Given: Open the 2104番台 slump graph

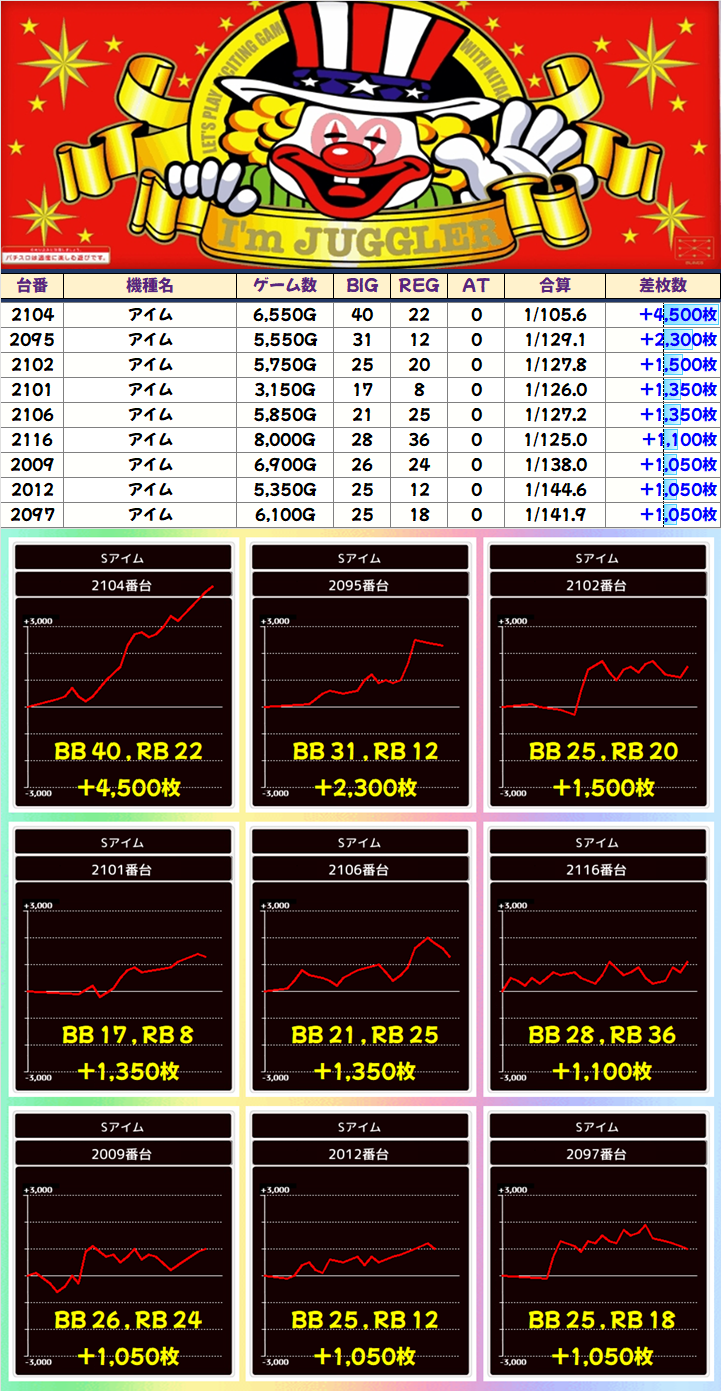Looking at the screenshot, I should 125,700.
